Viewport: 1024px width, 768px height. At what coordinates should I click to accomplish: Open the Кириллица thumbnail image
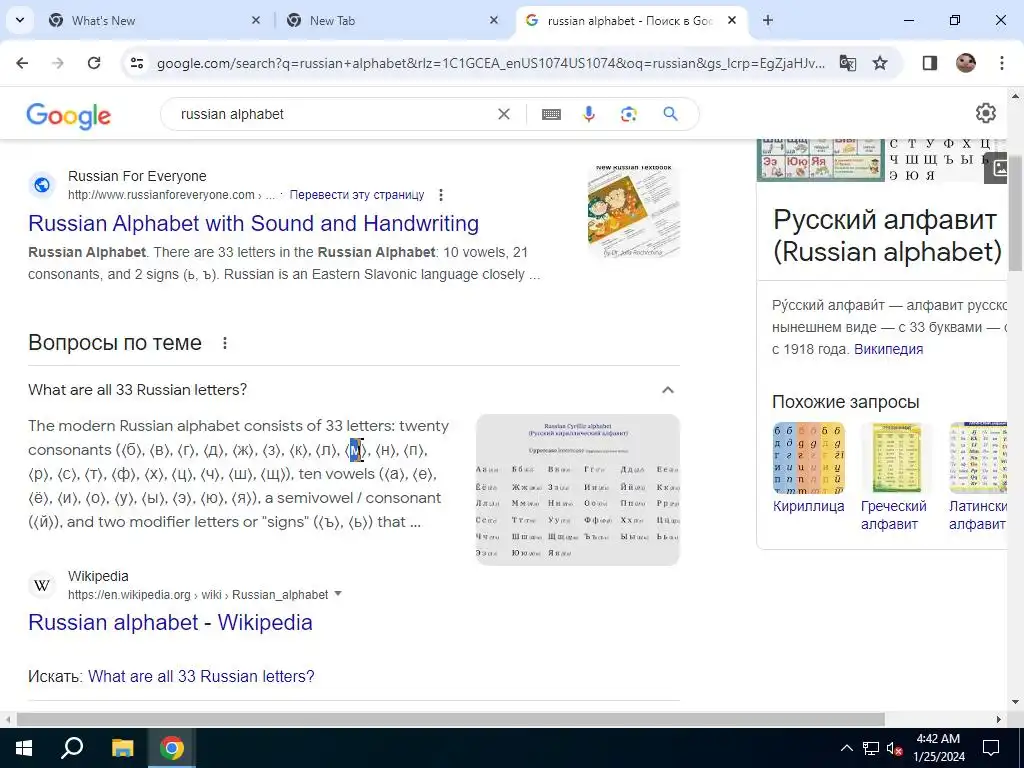coord(808,457)
